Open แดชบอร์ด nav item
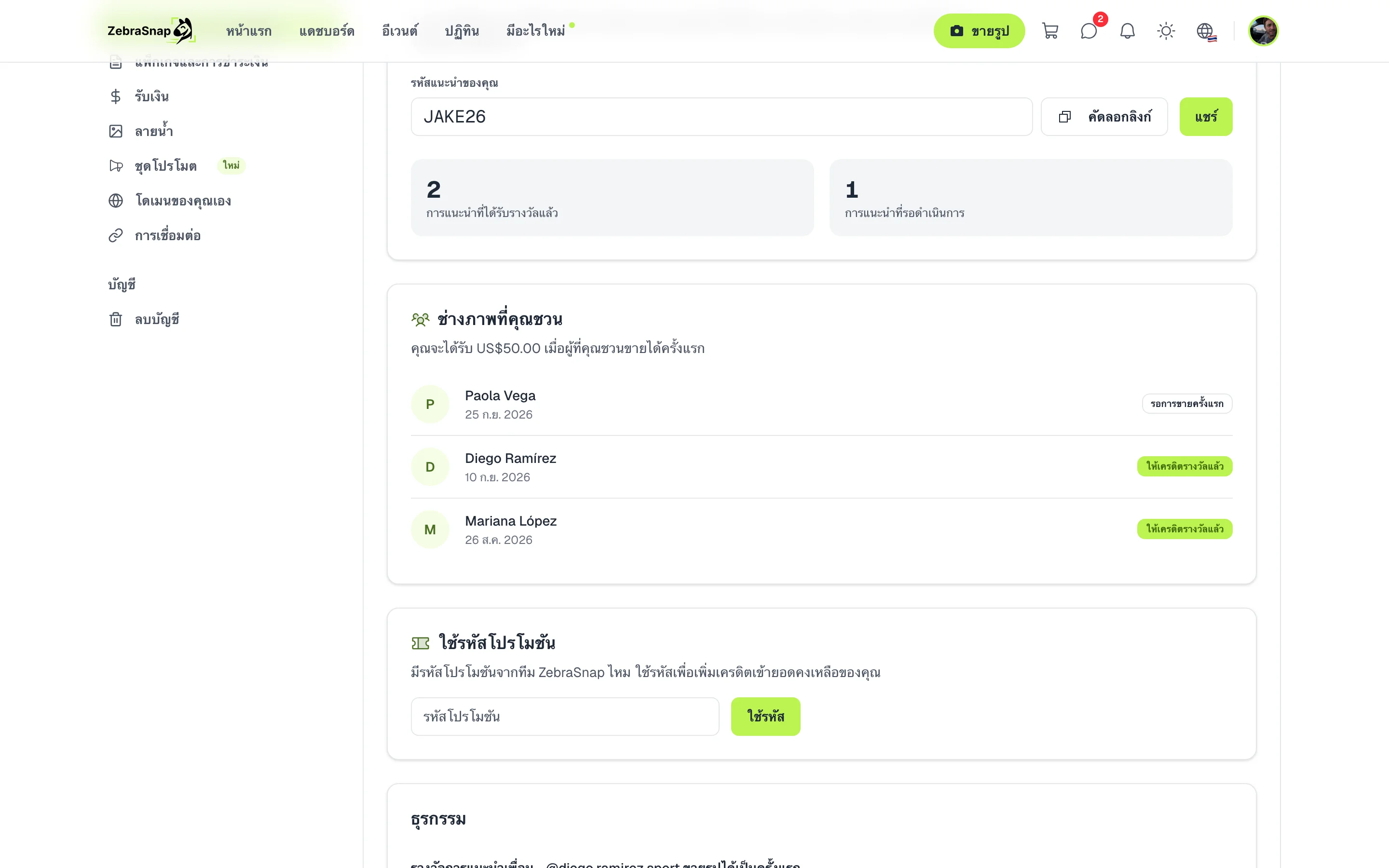 click(327, 31)
